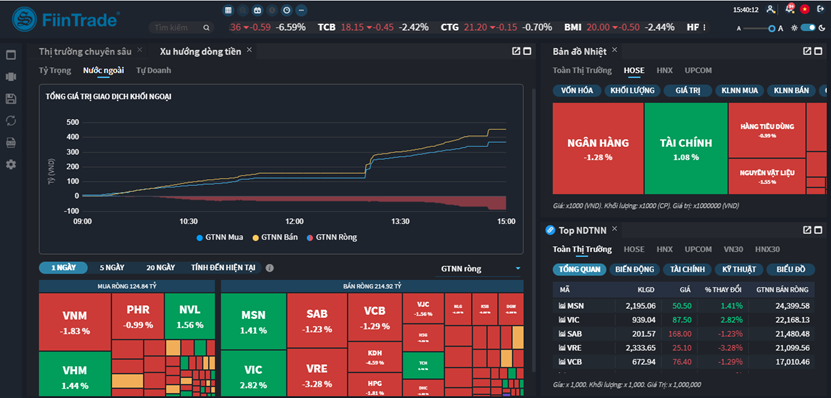Maximize the Top NDTNN panel
The width and height of the screenshot is (831, 398).
819,229
